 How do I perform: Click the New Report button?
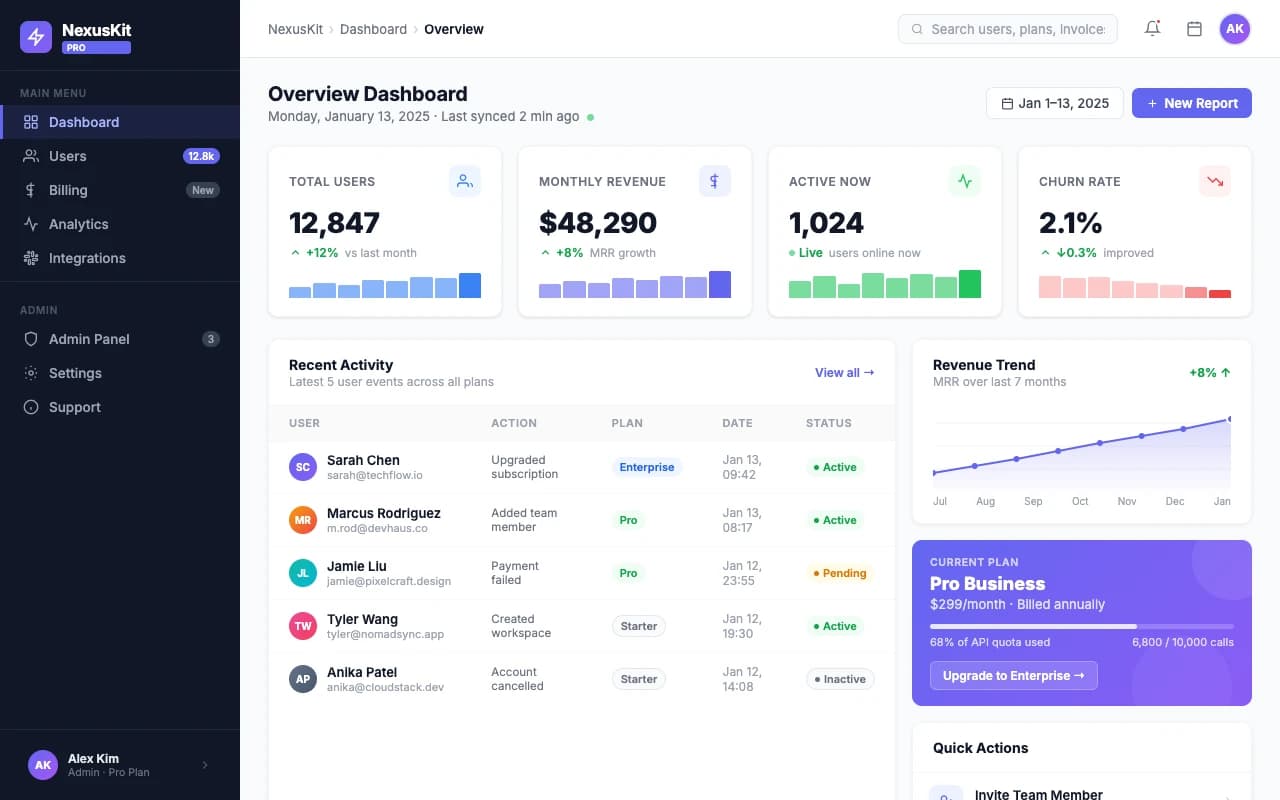tap(1191, 102)
